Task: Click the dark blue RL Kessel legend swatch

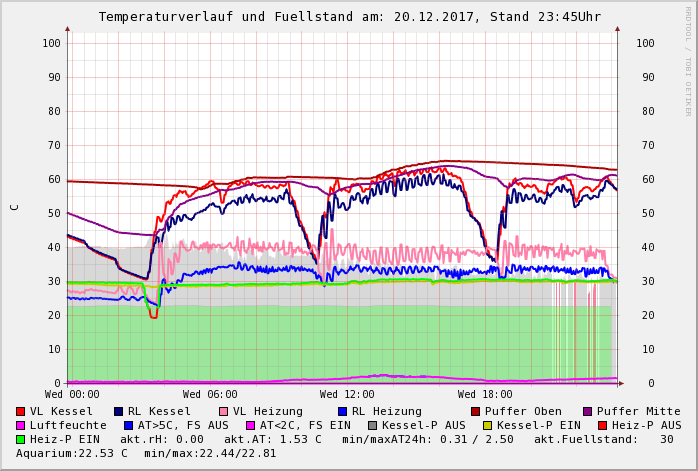Action: point(118,412)
